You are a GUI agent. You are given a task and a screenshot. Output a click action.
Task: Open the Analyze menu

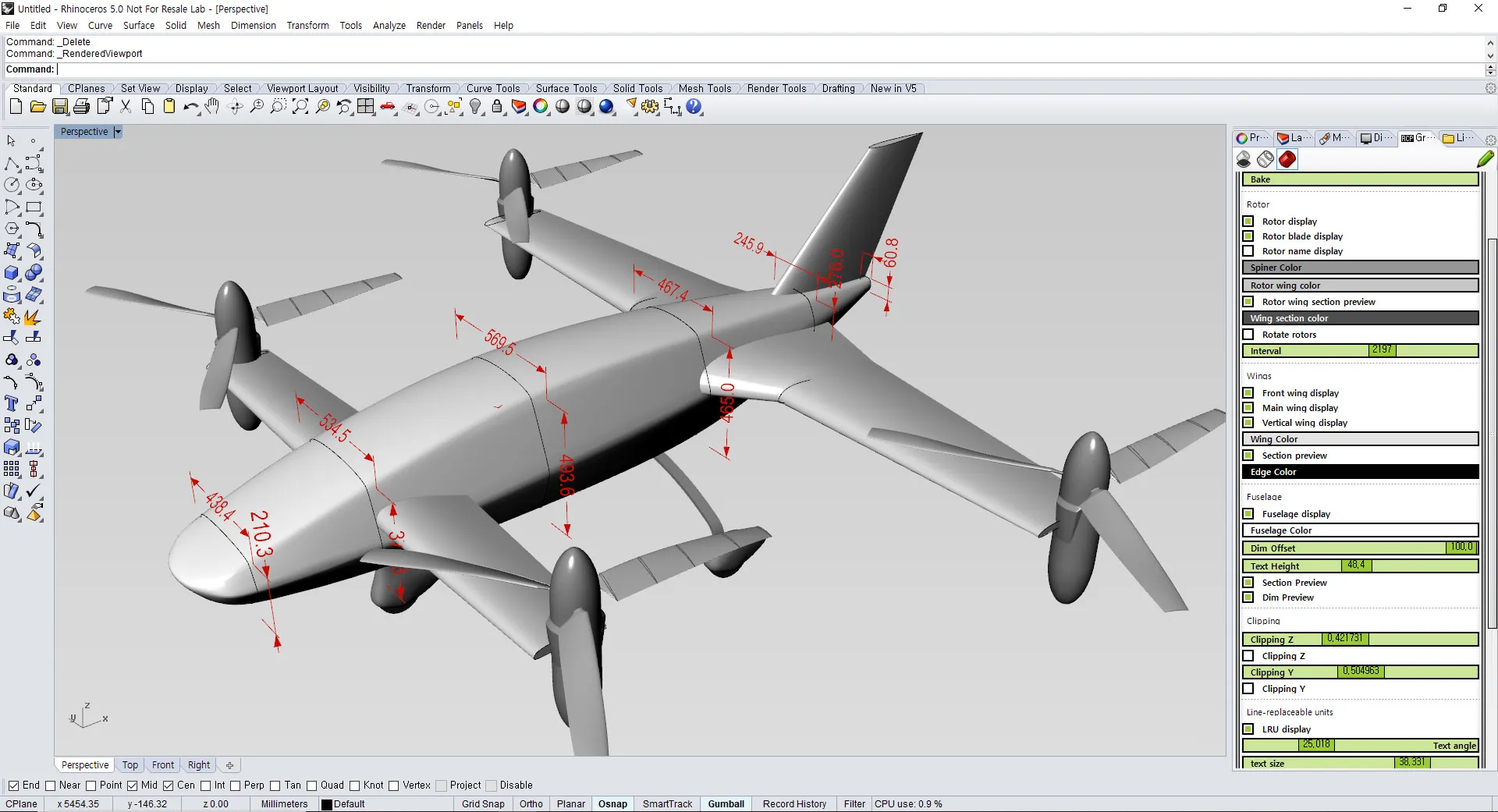point(389,25)
